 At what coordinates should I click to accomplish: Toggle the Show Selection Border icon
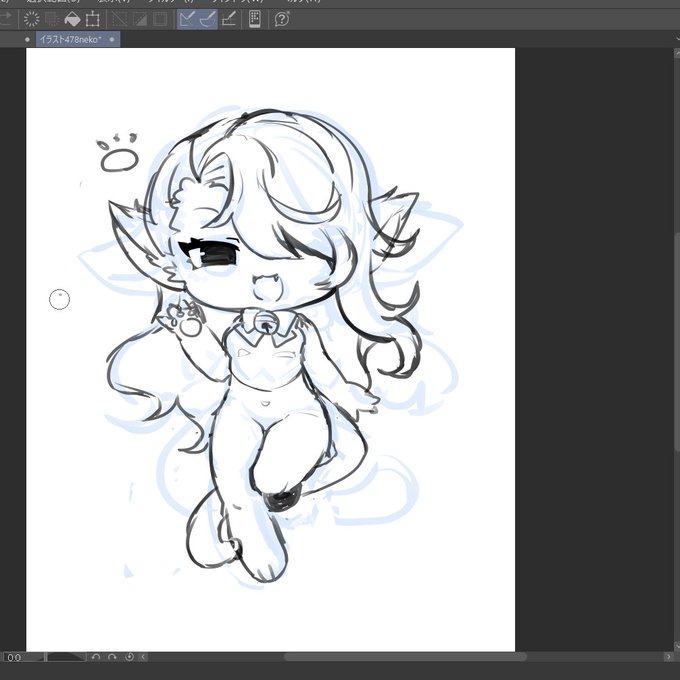160,19
